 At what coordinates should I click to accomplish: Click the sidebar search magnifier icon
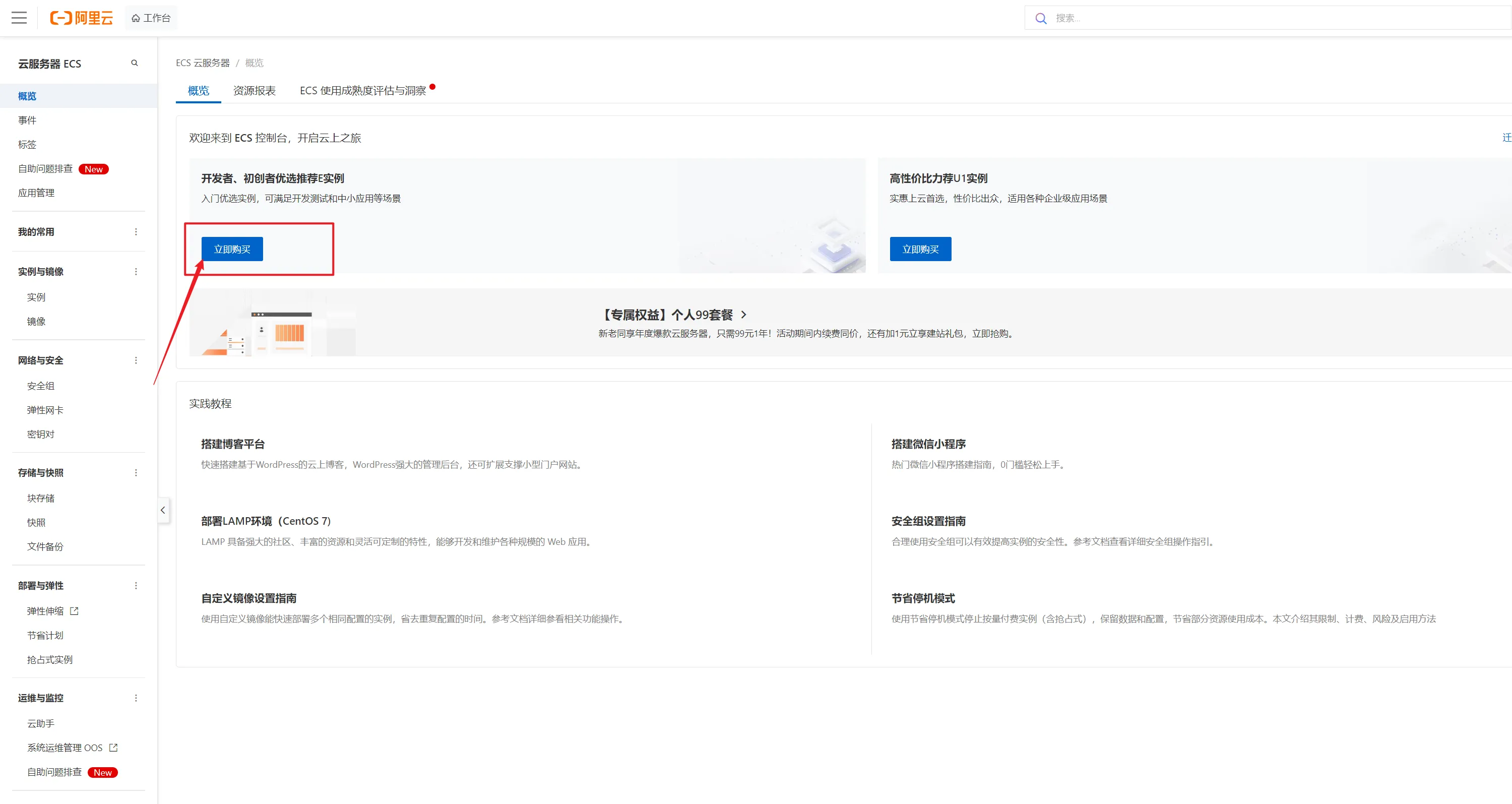tap(135, 63)
